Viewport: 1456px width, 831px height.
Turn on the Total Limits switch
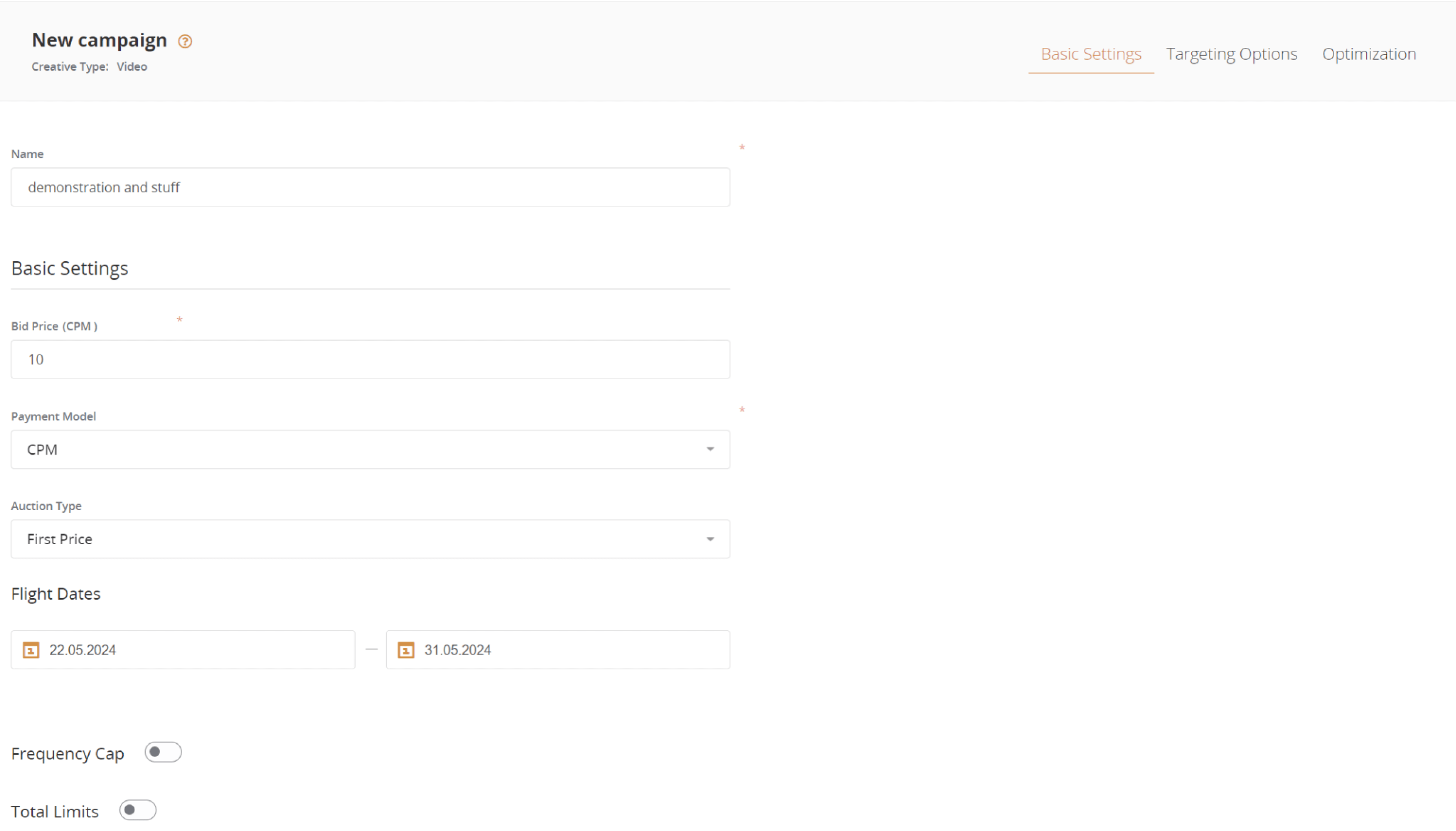click(x=137, y=810)
